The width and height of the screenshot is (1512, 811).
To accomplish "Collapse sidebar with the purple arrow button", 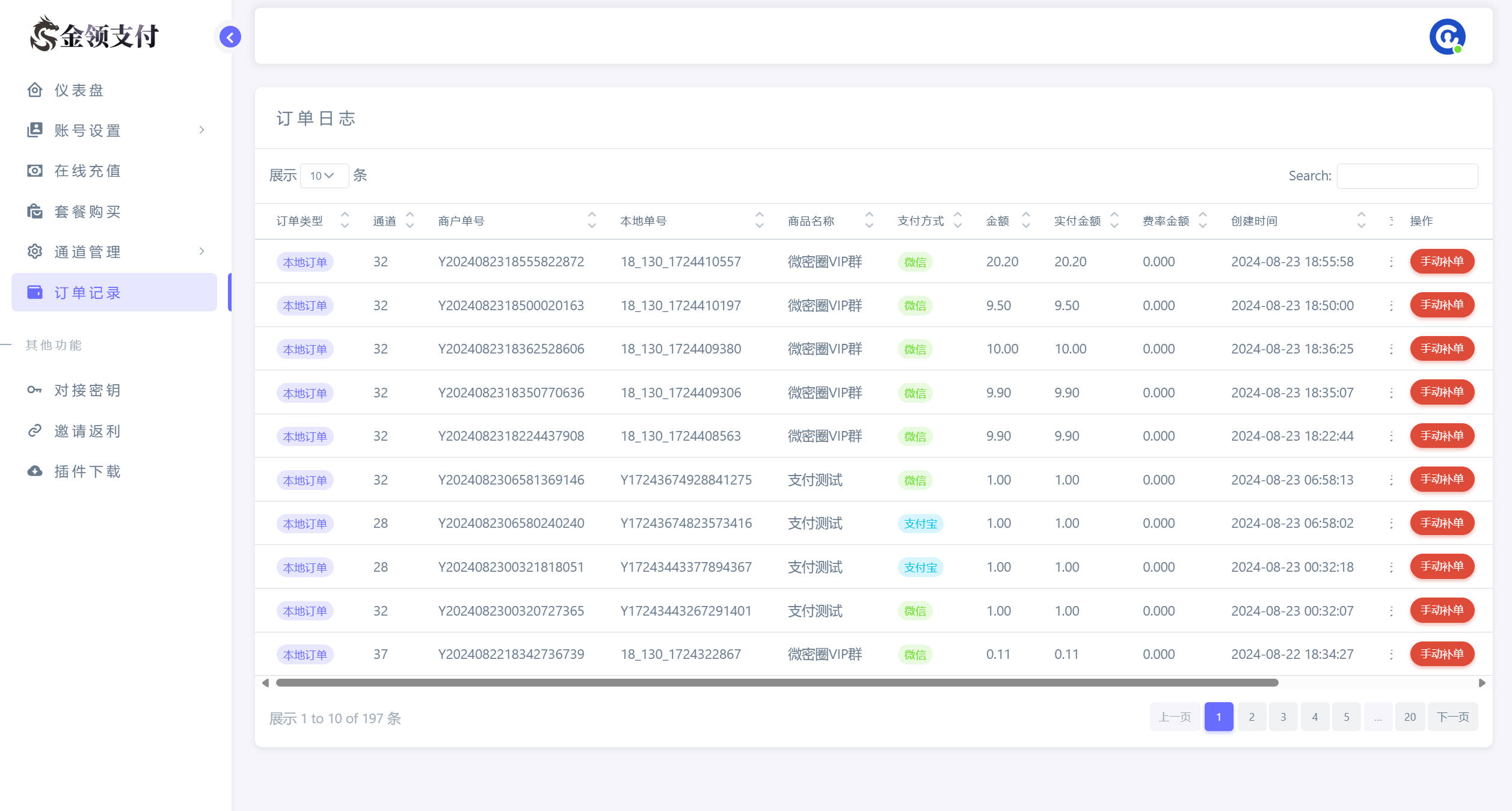I will [x=230, y=37].
